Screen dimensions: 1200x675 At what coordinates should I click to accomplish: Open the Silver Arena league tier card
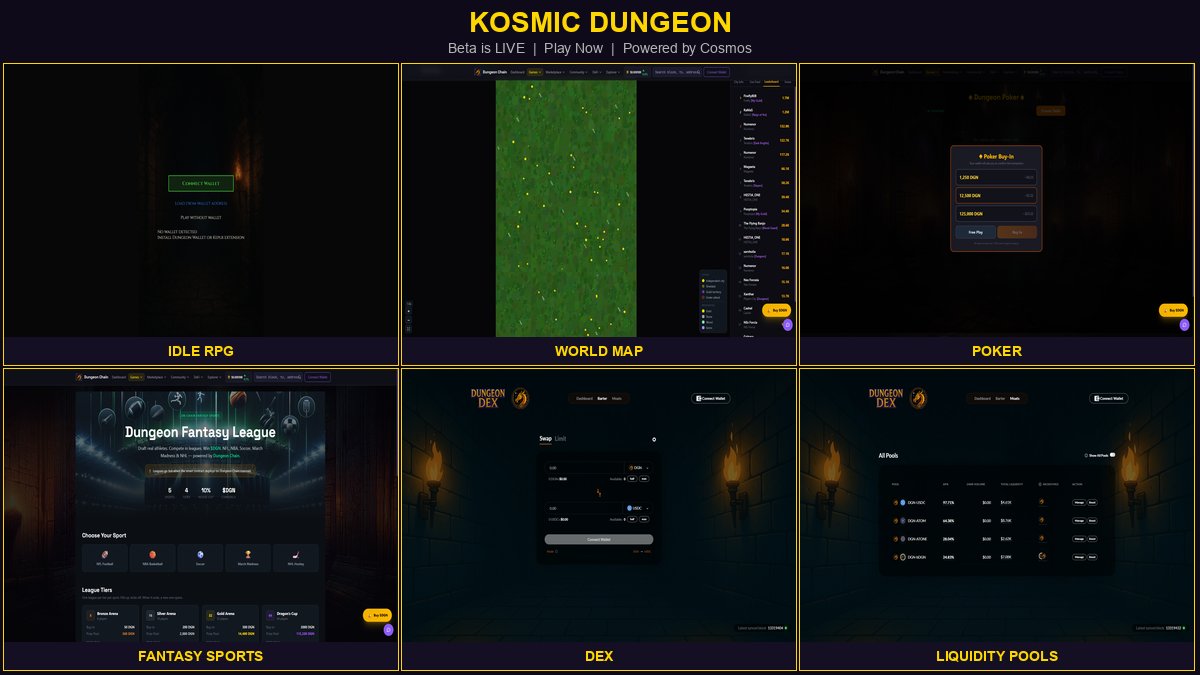click(x=171, y=624)
